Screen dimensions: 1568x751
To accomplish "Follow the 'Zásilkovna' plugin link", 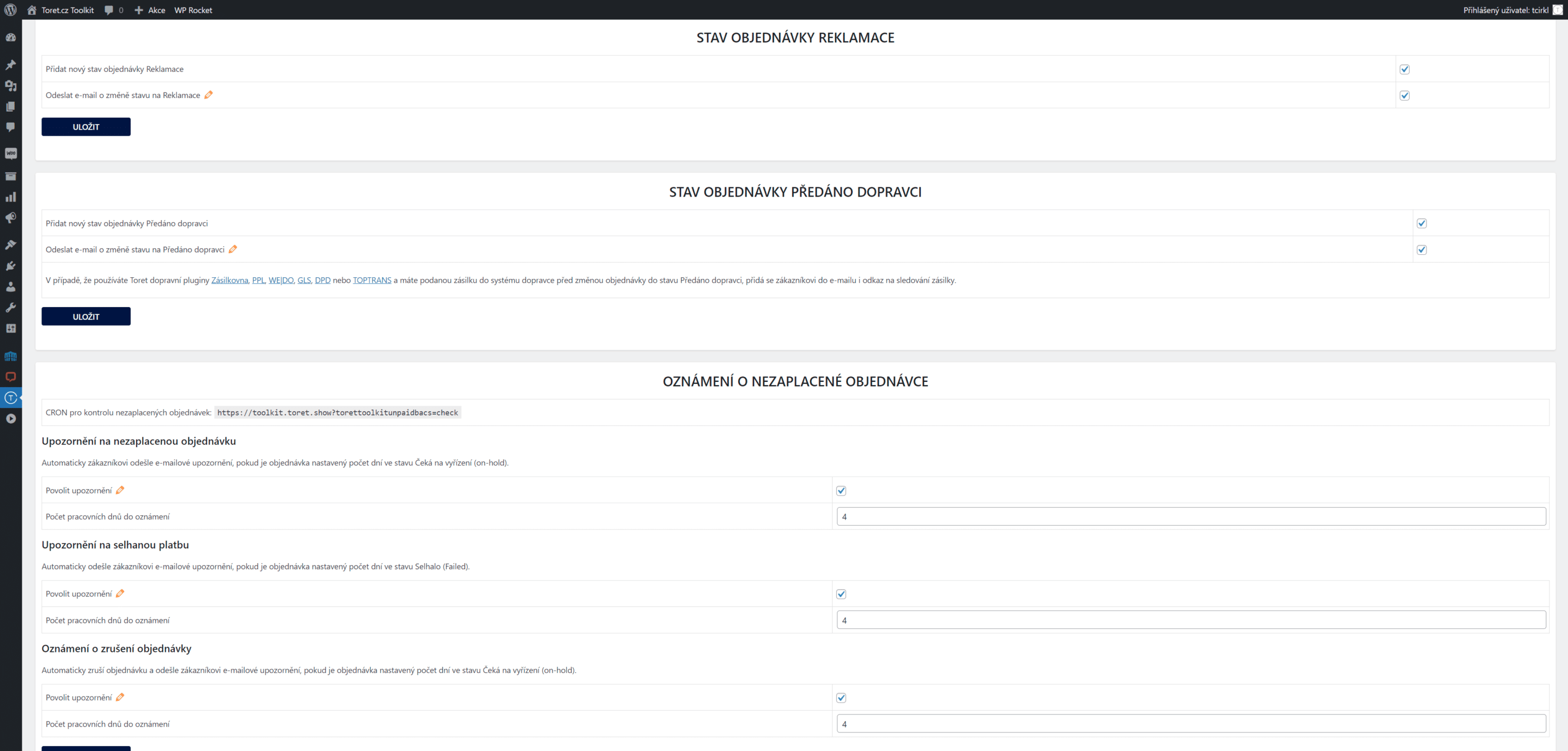I will [229, 280].
